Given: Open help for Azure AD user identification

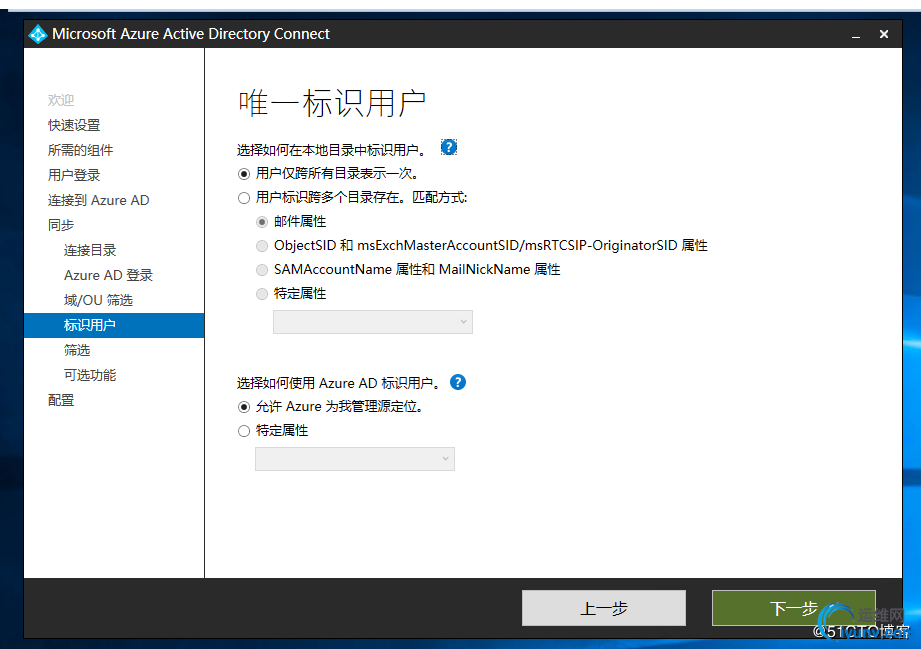Looking at the screenshot, I should [458, 382].
